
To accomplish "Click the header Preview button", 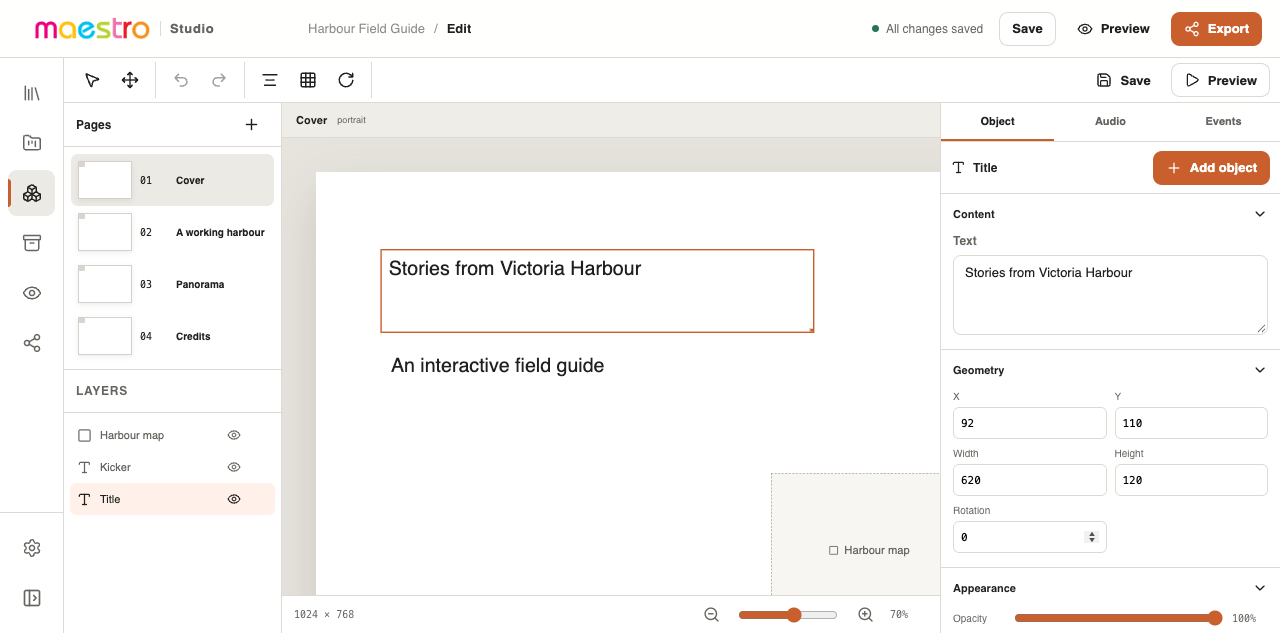I will point(1113,29).
